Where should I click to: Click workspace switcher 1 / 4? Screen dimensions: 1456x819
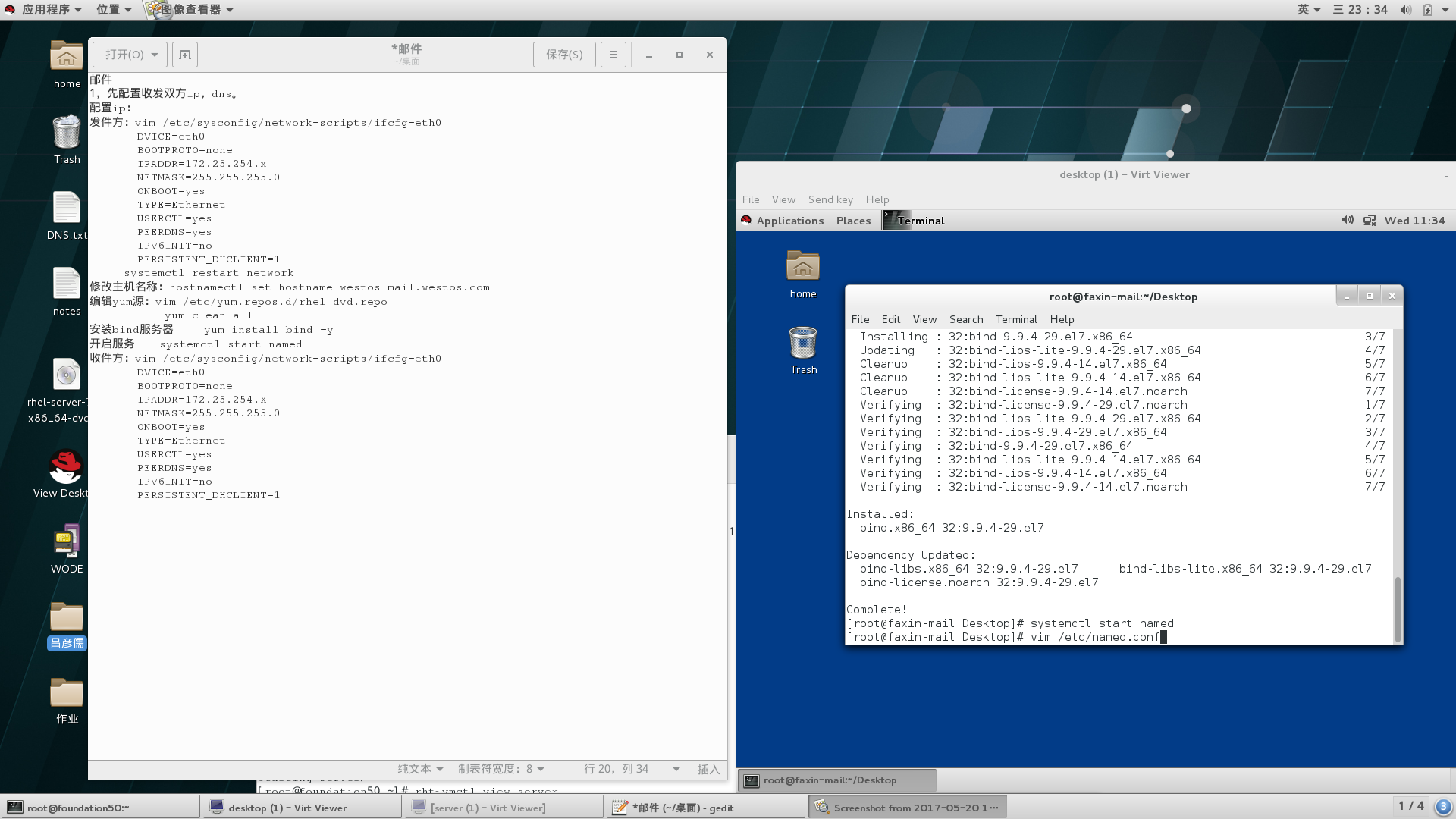click(1411, 805)
